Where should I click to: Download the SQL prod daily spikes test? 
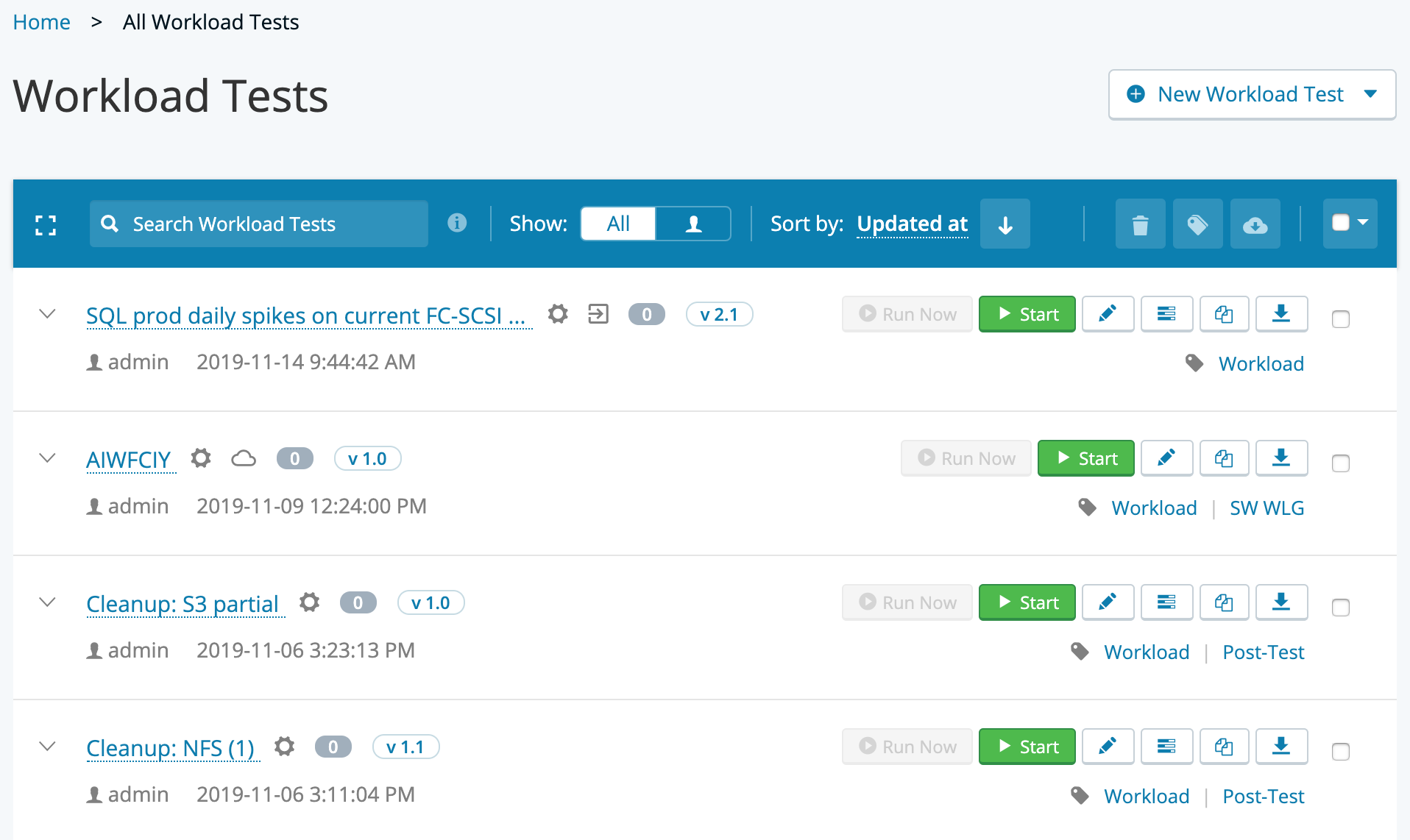[x=1281, y=314]
